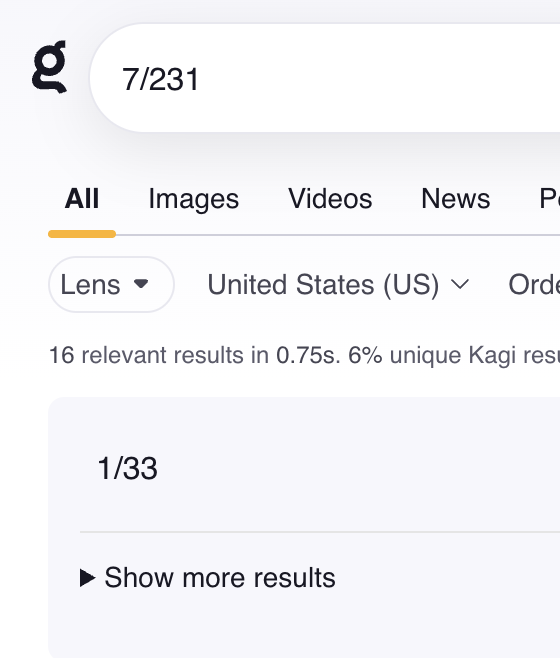Click the caret arrow inside Lens button
Image resolution: width=560 pixels, height=658 pixels.
(x=141, y=284)
